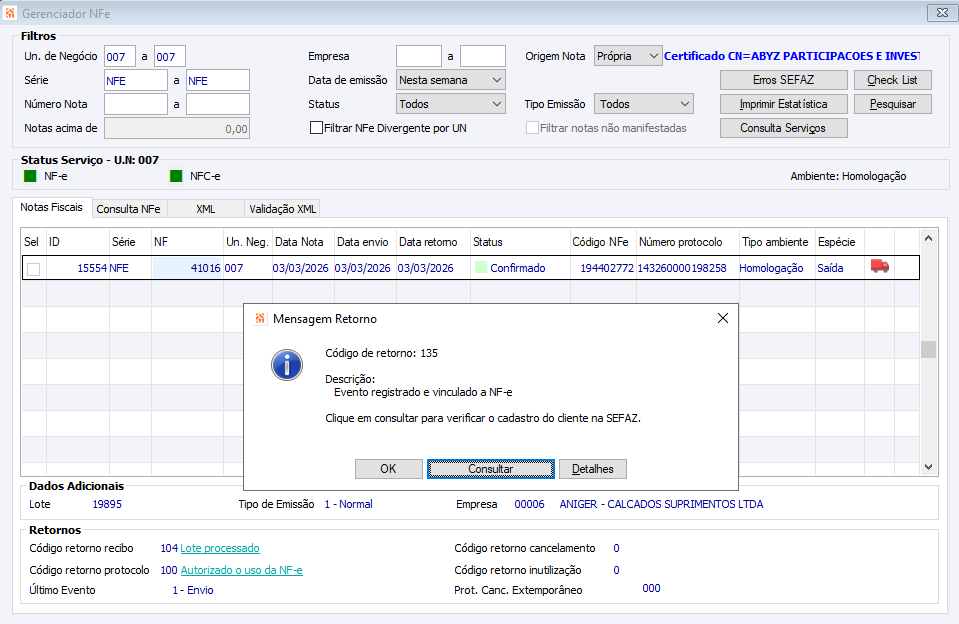
Task: Click the Número protocolo column header
Action: [x=687, y=242]
